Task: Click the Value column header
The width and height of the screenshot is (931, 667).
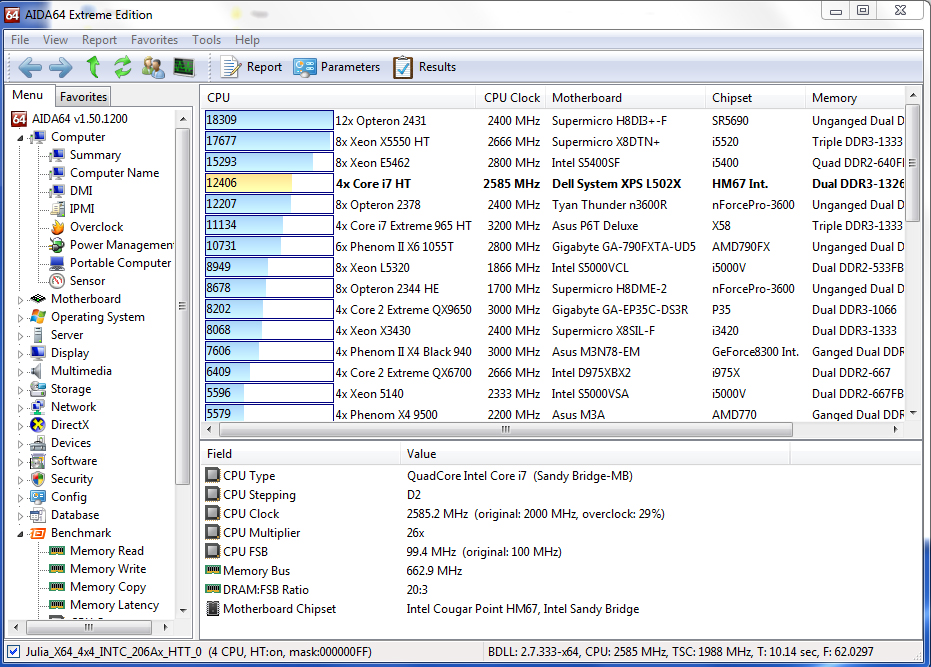Action: pyautogui.click(x=595, y=454)
